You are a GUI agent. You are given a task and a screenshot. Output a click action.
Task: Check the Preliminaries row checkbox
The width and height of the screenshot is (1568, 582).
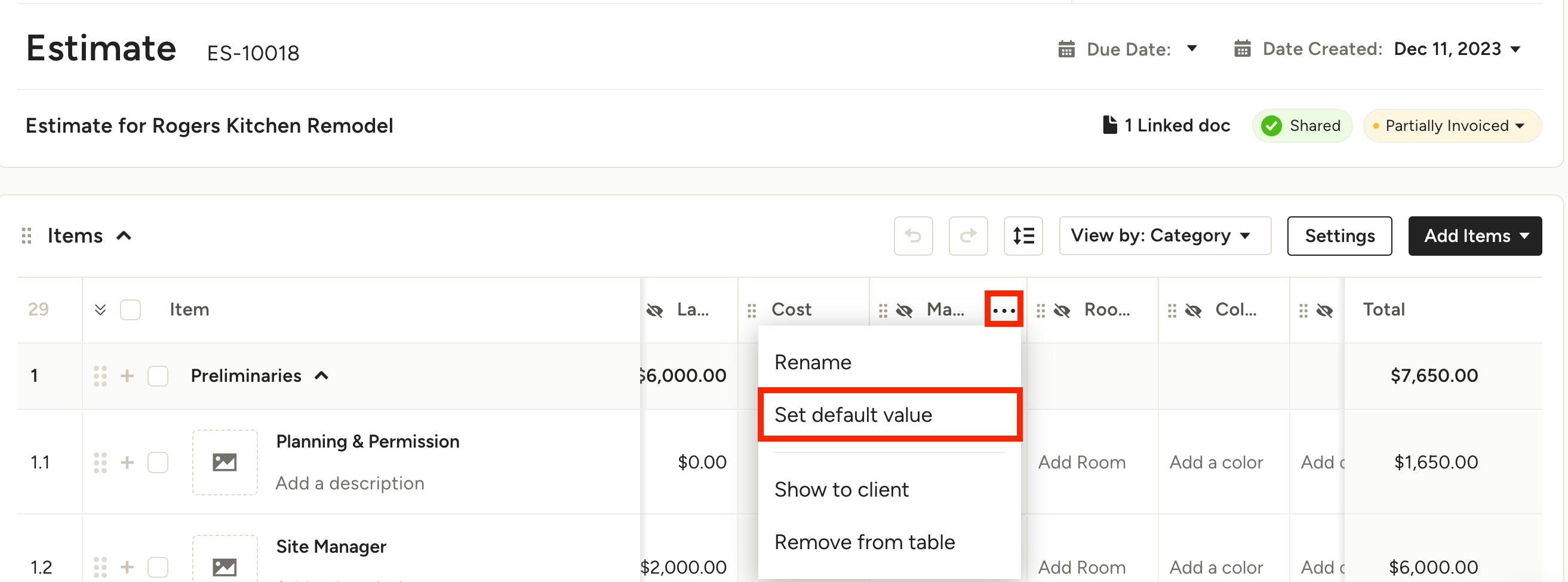[158, 375]
